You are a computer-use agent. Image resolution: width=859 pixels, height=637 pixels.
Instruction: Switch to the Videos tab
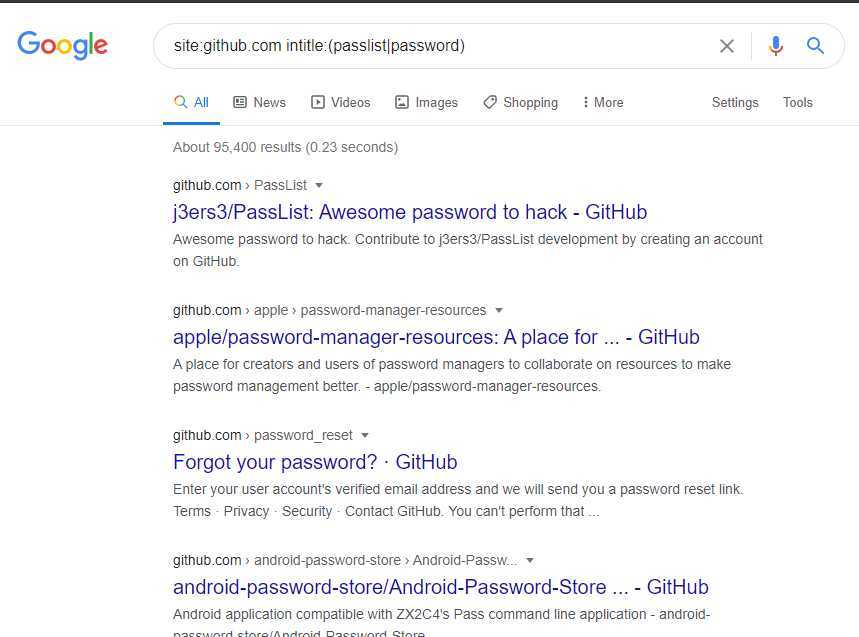(341, 102)
